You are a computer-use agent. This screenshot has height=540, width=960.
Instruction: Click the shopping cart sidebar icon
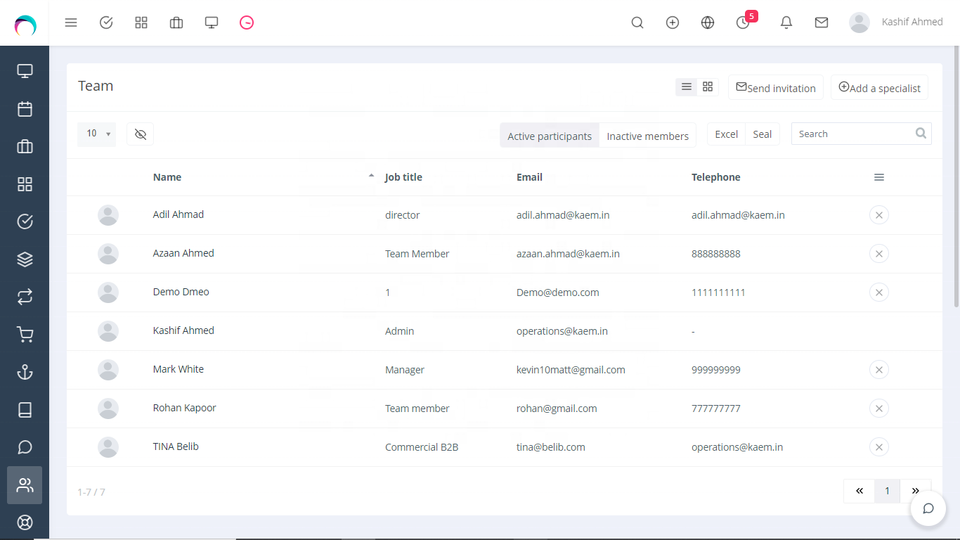(25, 335)
